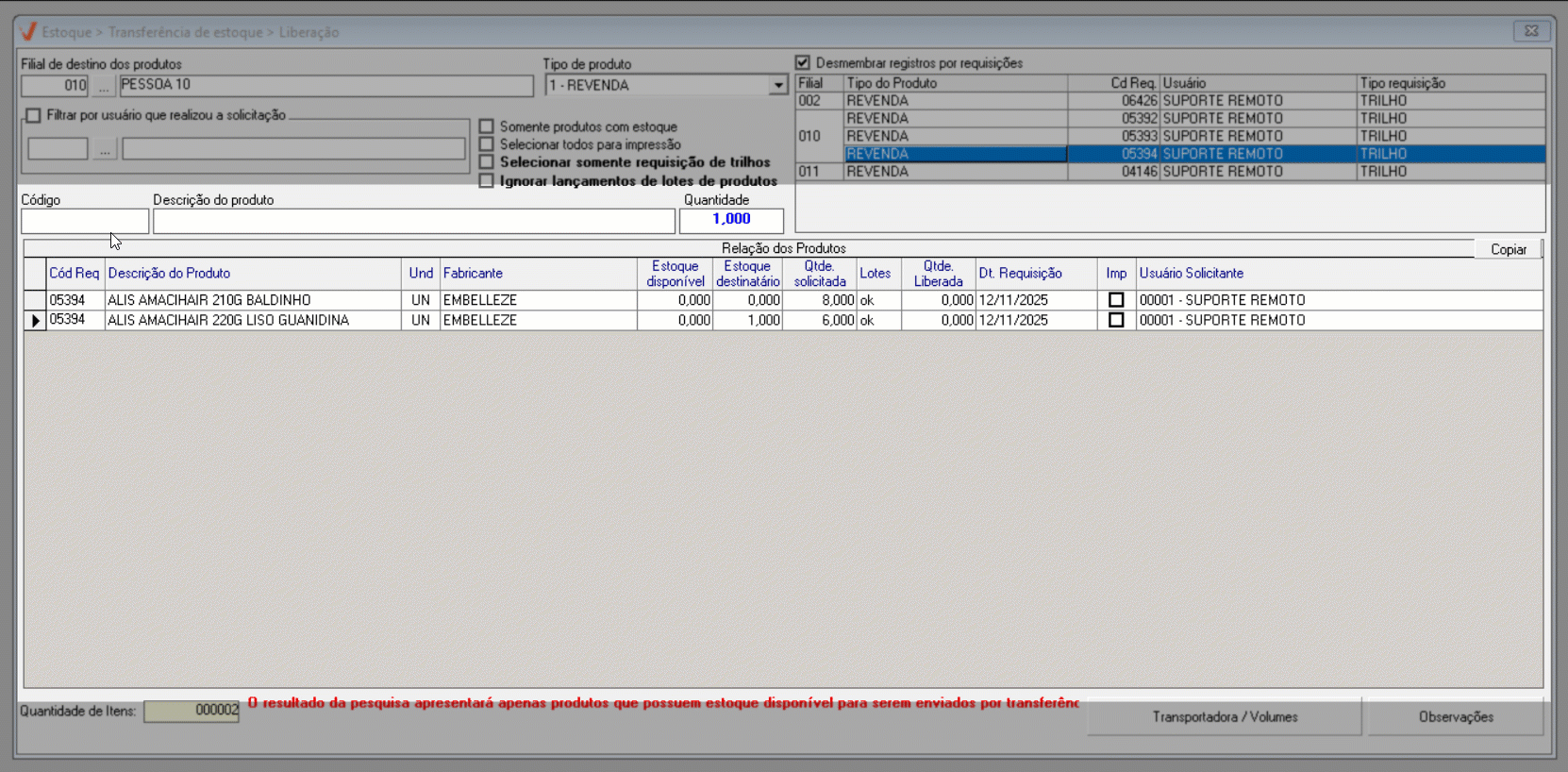Click Filial 010 cell
The image size is (1568, 772).
tap(820, 136)
